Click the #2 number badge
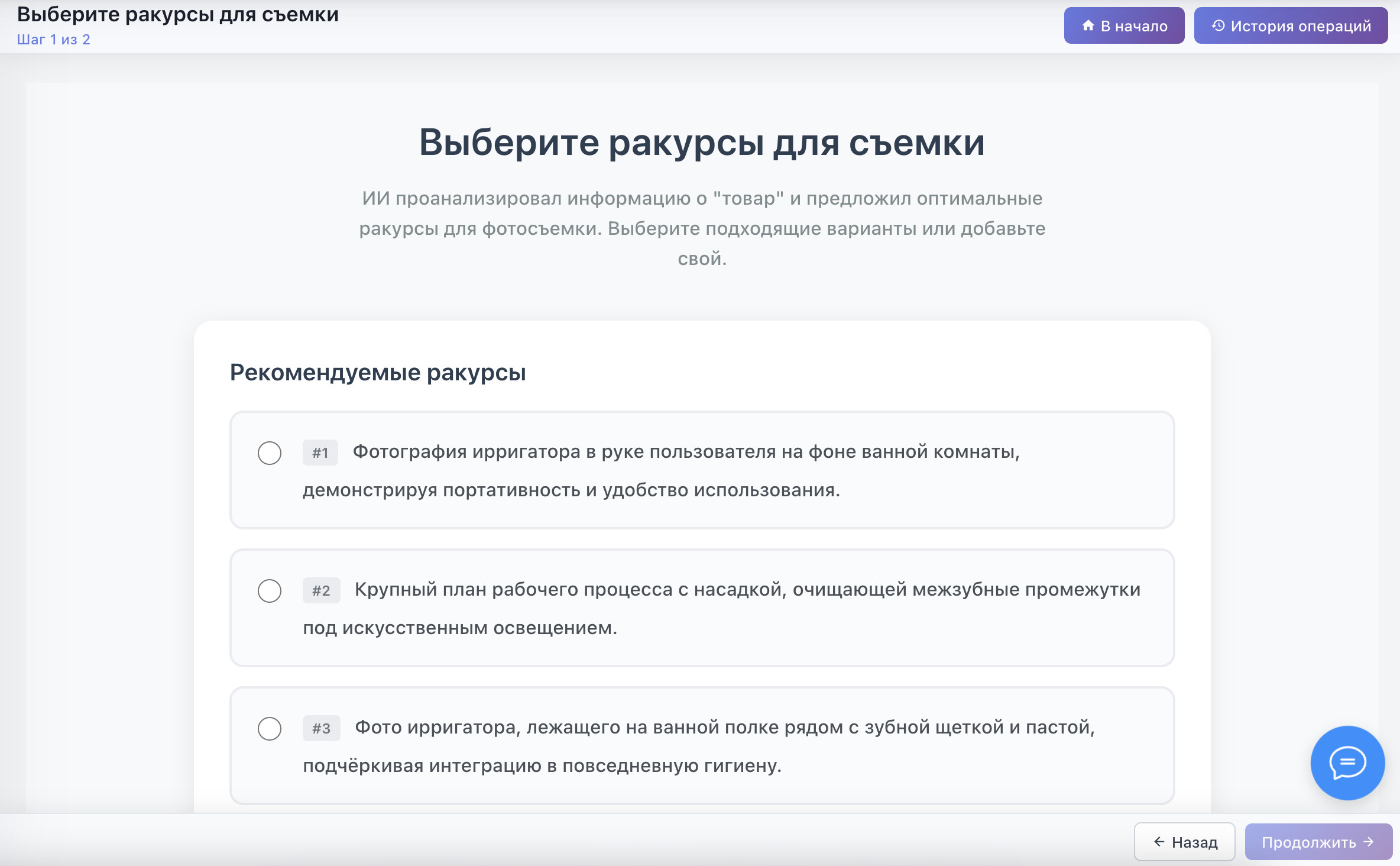The height and width of the screenshot is (866, 1400). point(321,591)
